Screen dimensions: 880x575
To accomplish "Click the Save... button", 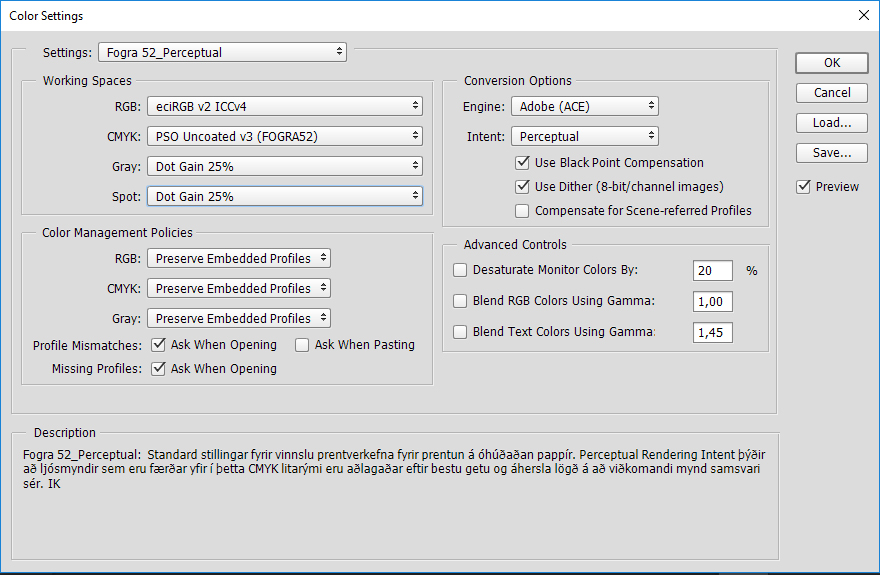I will [x=831, y=153].
